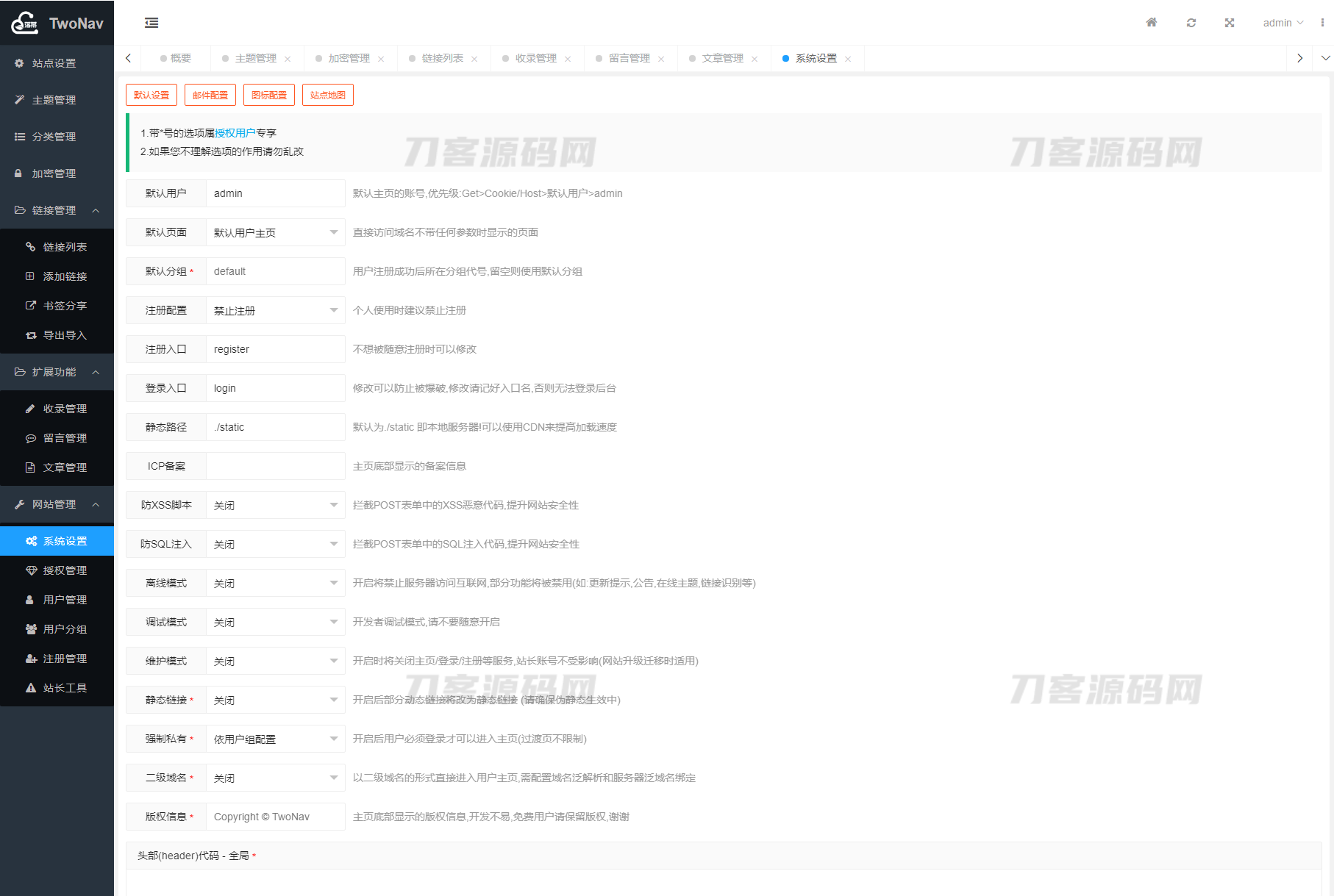Open 书签分享 under link management
The width and height of the screenshot is (1334, 896).
coord(65,306)
